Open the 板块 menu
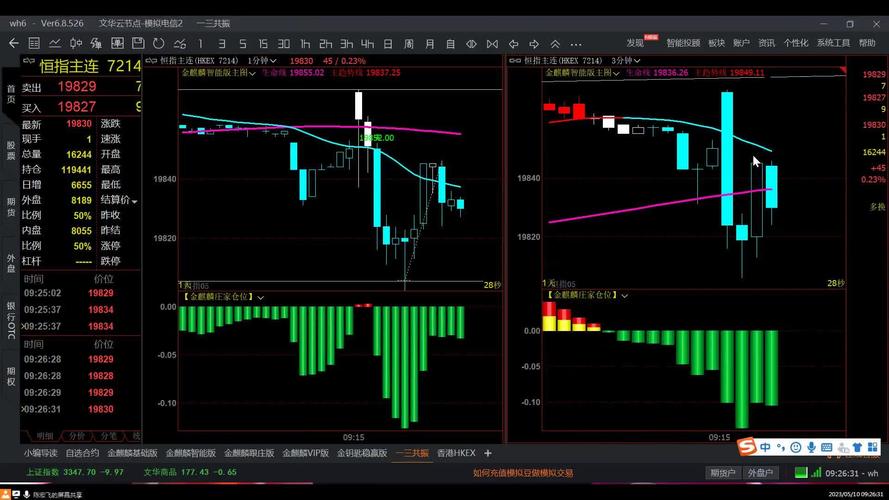The image size is (889, 500). point(717,43)
